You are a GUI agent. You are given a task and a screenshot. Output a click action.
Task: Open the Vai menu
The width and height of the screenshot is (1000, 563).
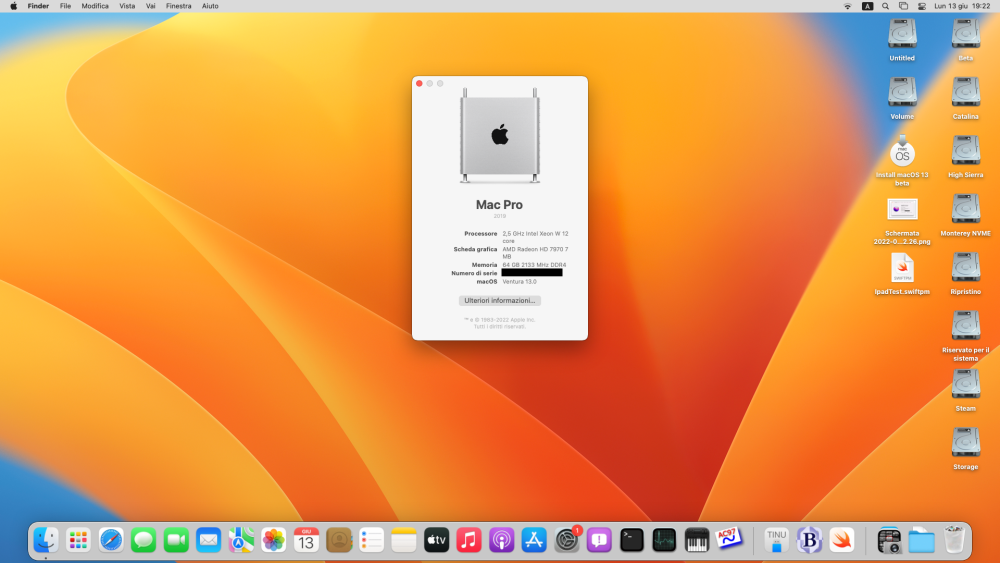pos(151,6)
